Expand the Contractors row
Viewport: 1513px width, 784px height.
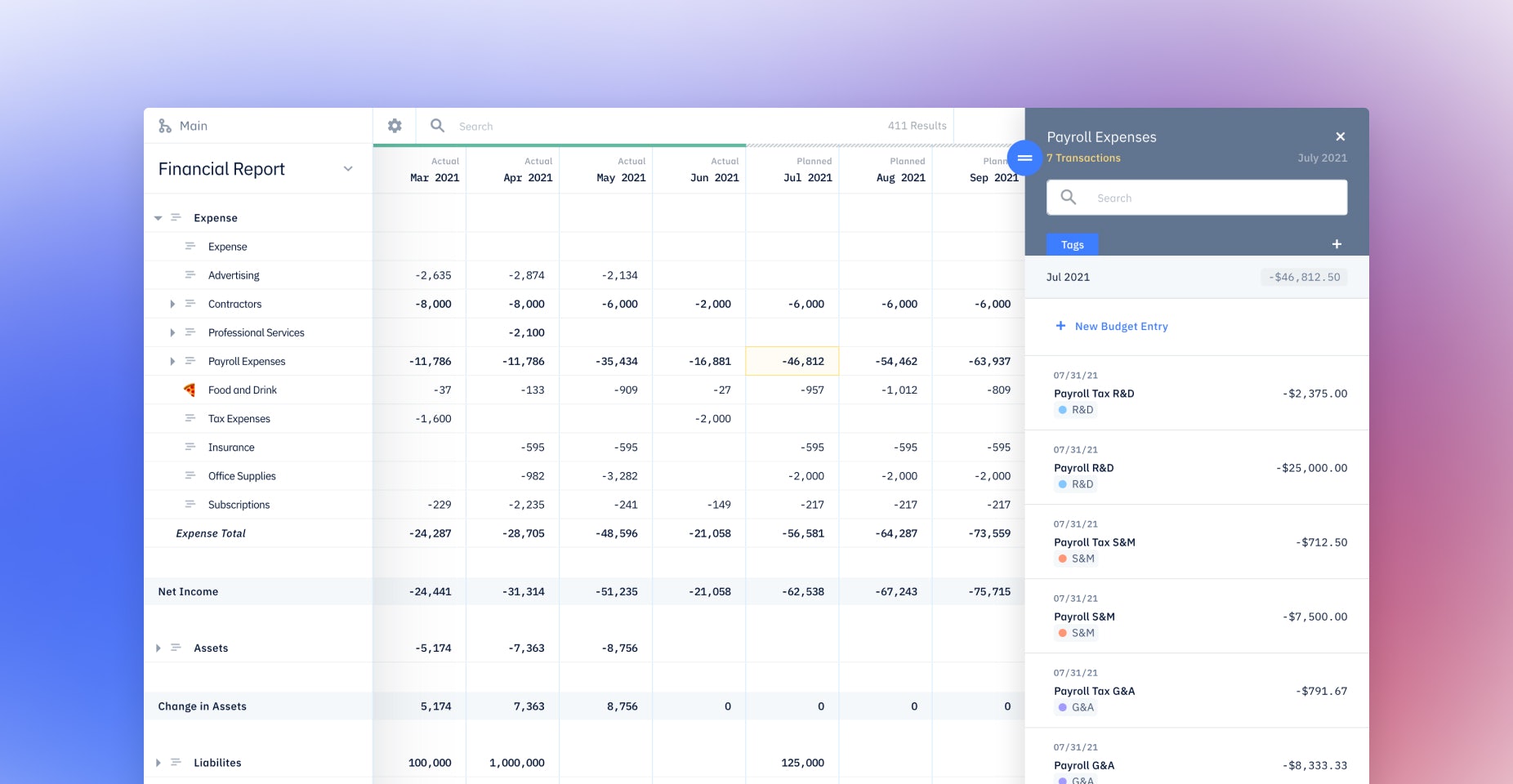(172, 304)
